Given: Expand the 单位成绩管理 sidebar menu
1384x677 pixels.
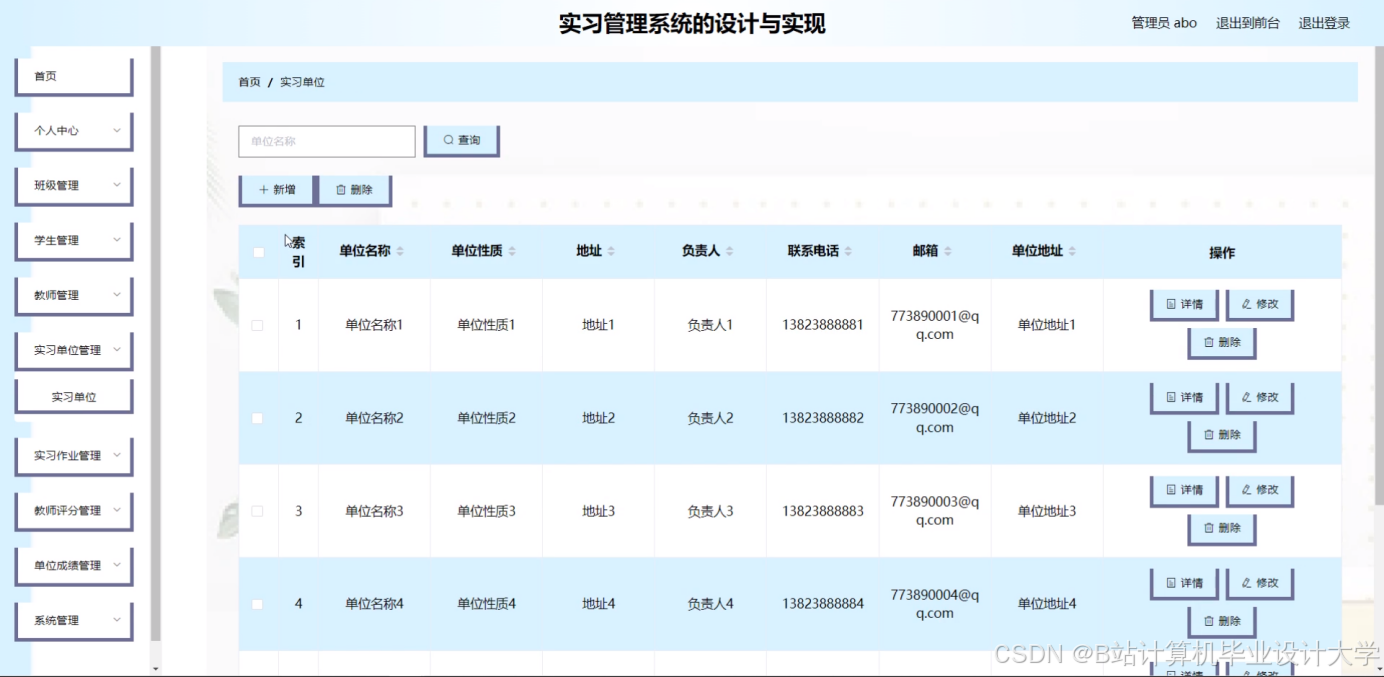Looking at the screenshot, I should [74, 566].
